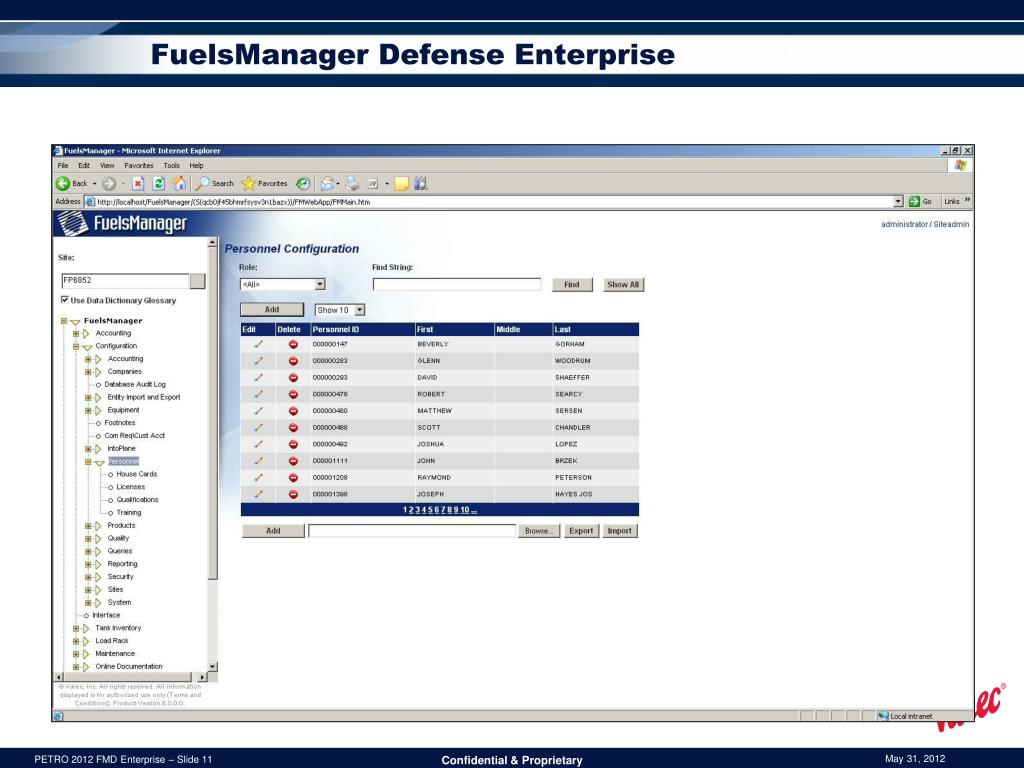Click the Find String input field
1024x768 pixels.
[456, 284]
